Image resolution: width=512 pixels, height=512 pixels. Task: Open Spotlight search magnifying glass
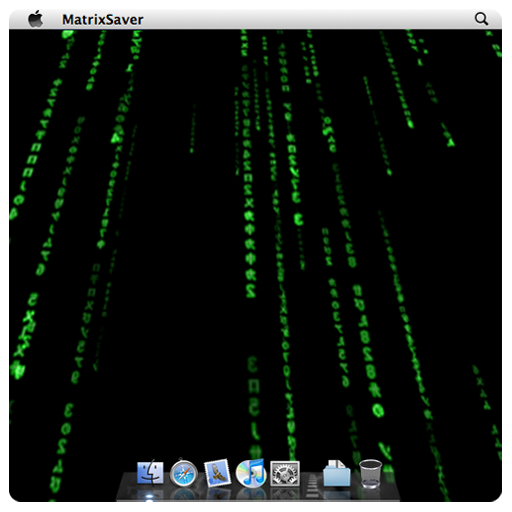pos(481,19)
